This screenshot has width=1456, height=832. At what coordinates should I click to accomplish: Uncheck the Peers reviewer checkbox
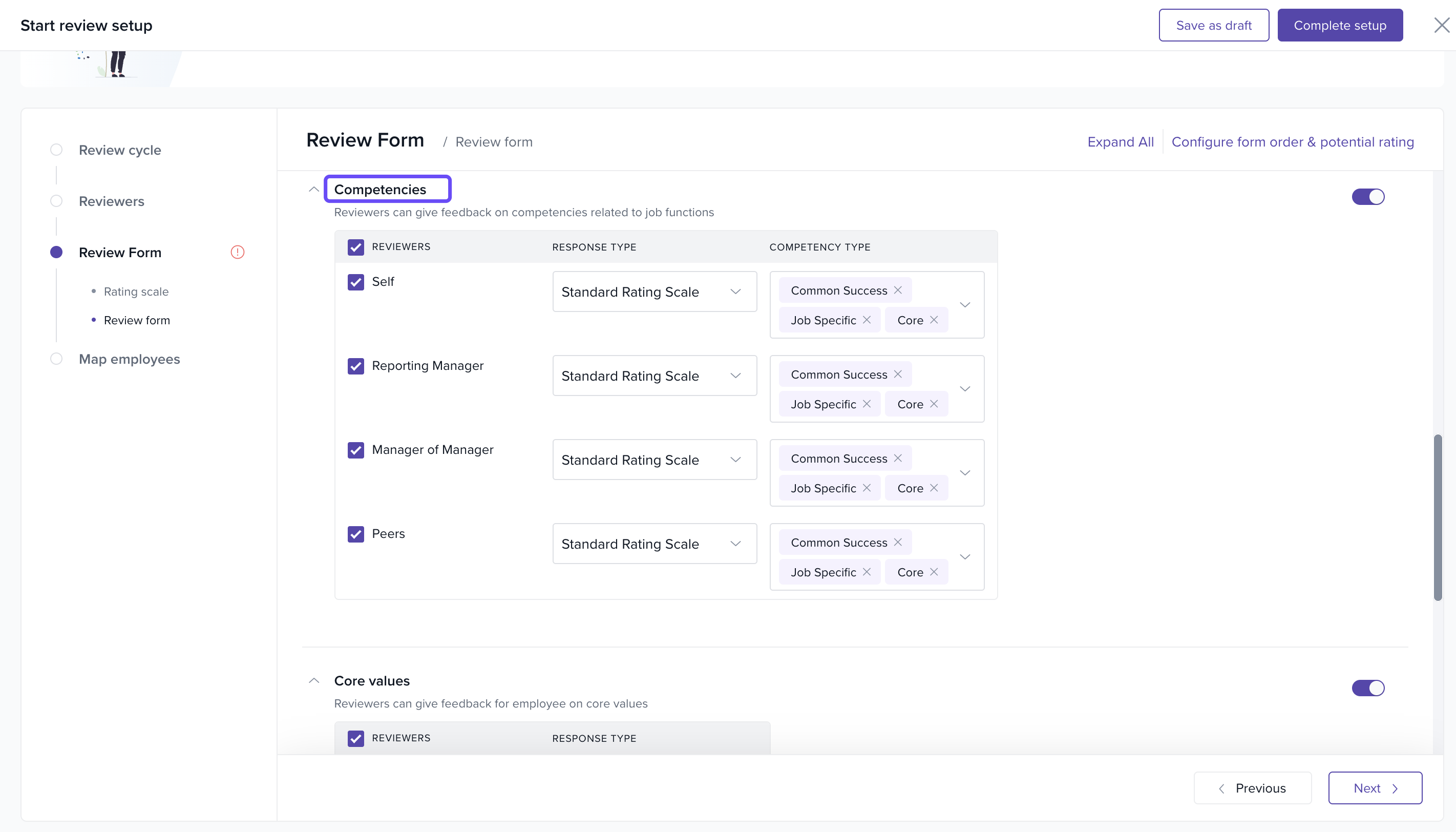[x=356, y=534]
